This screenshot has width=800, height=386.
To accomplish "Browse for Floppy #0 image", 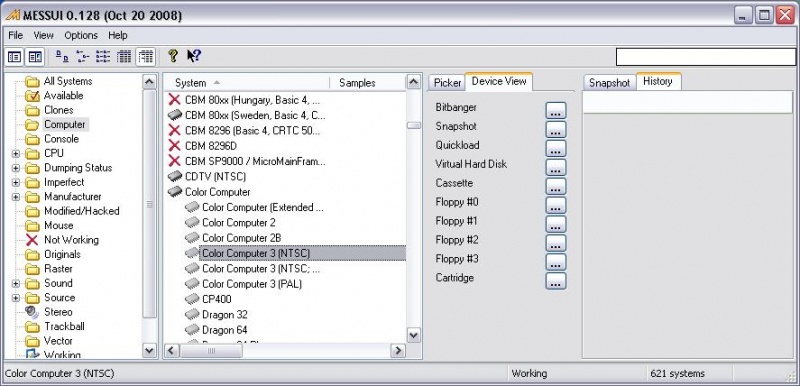I will (x=556, y=205).
